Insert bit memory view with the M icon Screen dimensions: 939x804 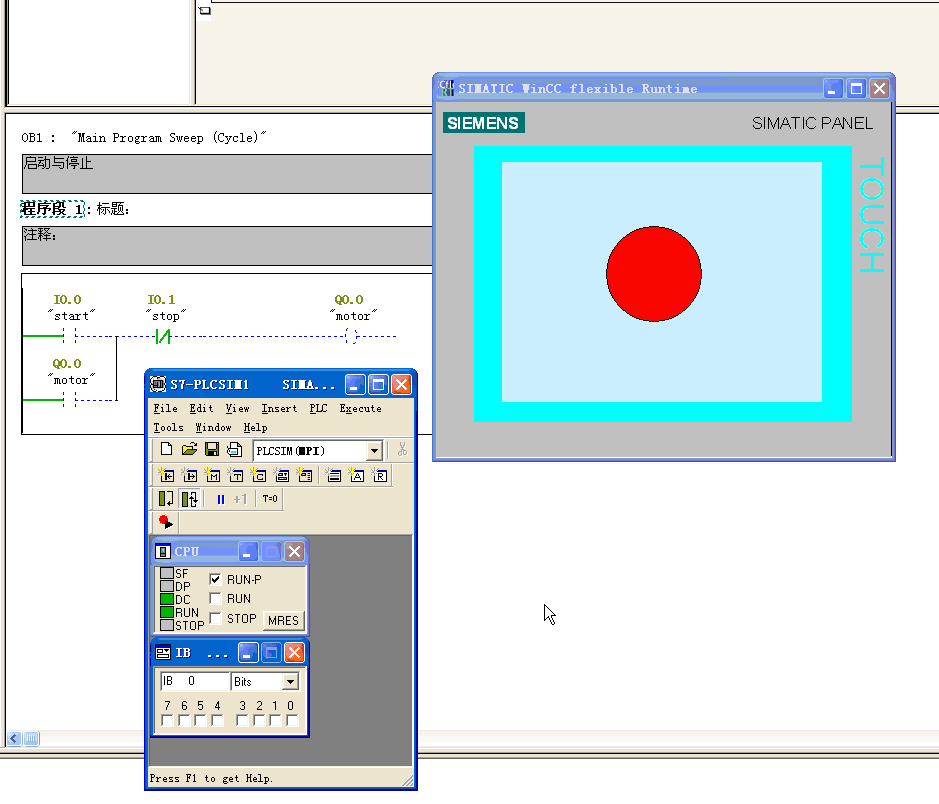(213, 476)
